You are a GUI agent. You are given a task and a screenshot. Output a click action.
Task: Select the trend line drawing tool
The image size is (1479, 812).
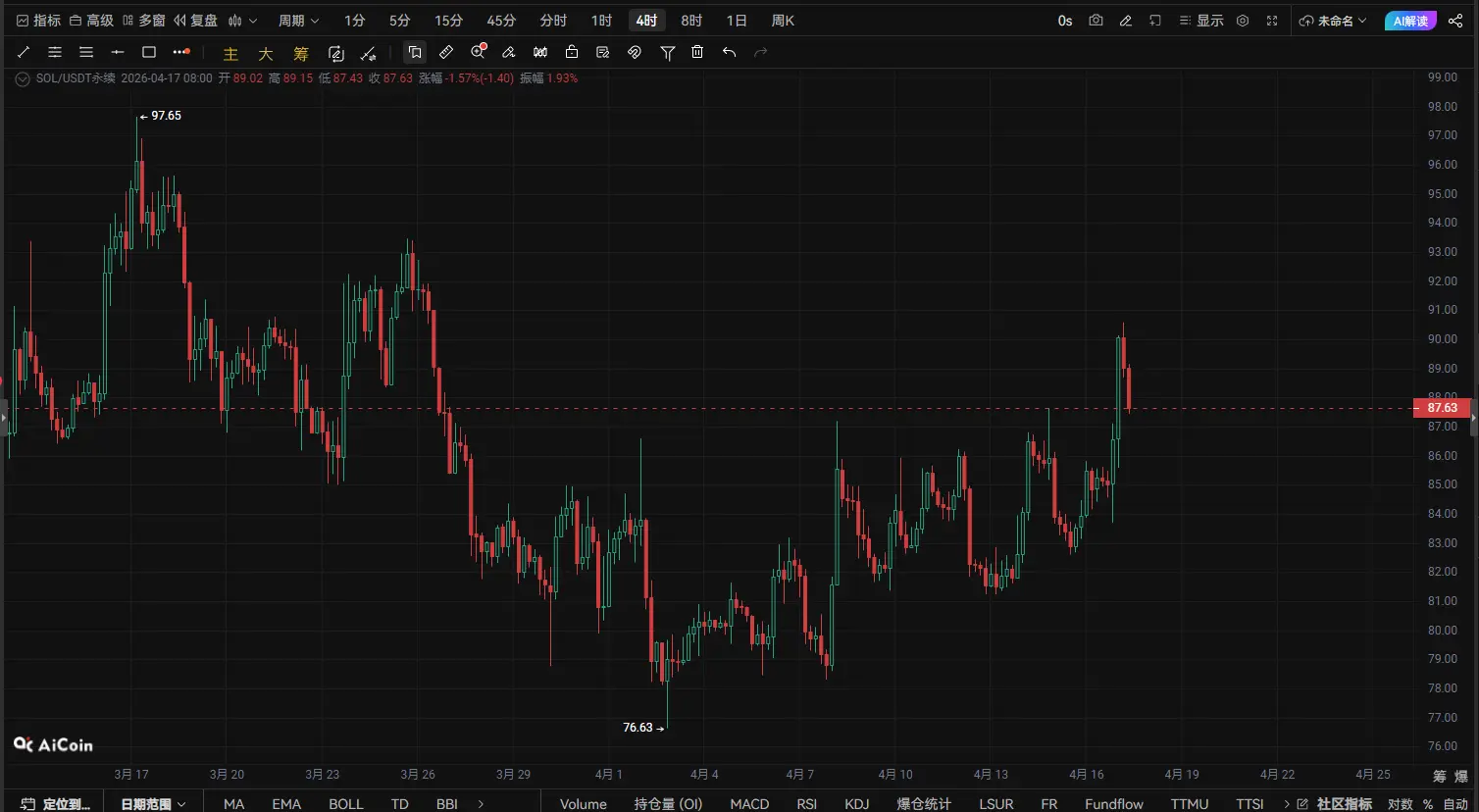point(24,52)
